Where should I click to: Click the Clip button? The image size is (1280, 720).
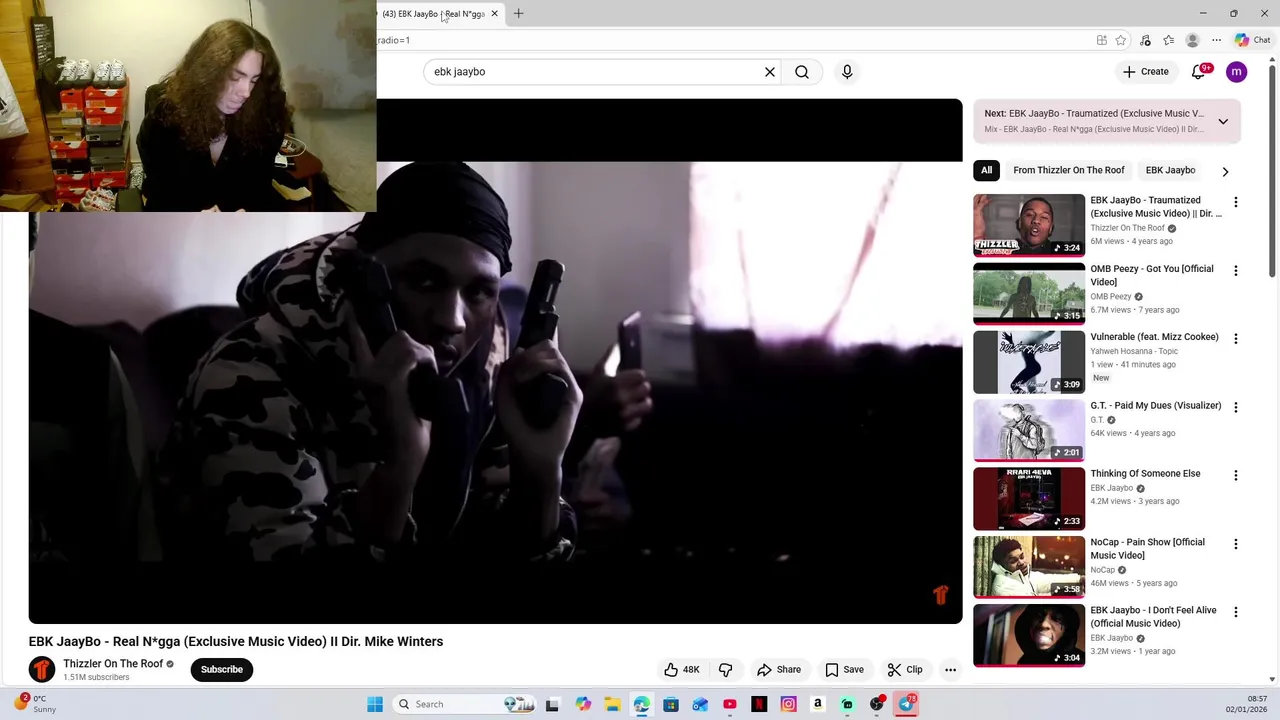pos(904,670)
